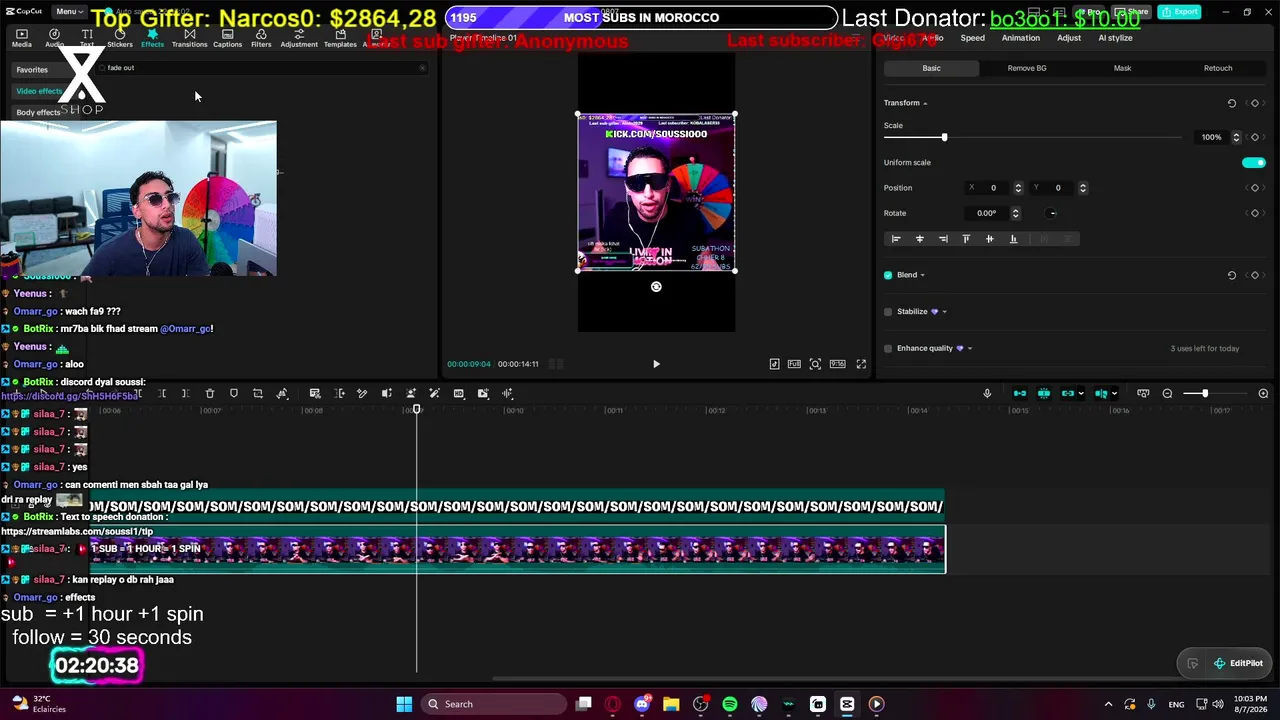Enable the Enhance quality checkbox
Image resolution: width=1280 pixels, height=720 pixels.
888,348
